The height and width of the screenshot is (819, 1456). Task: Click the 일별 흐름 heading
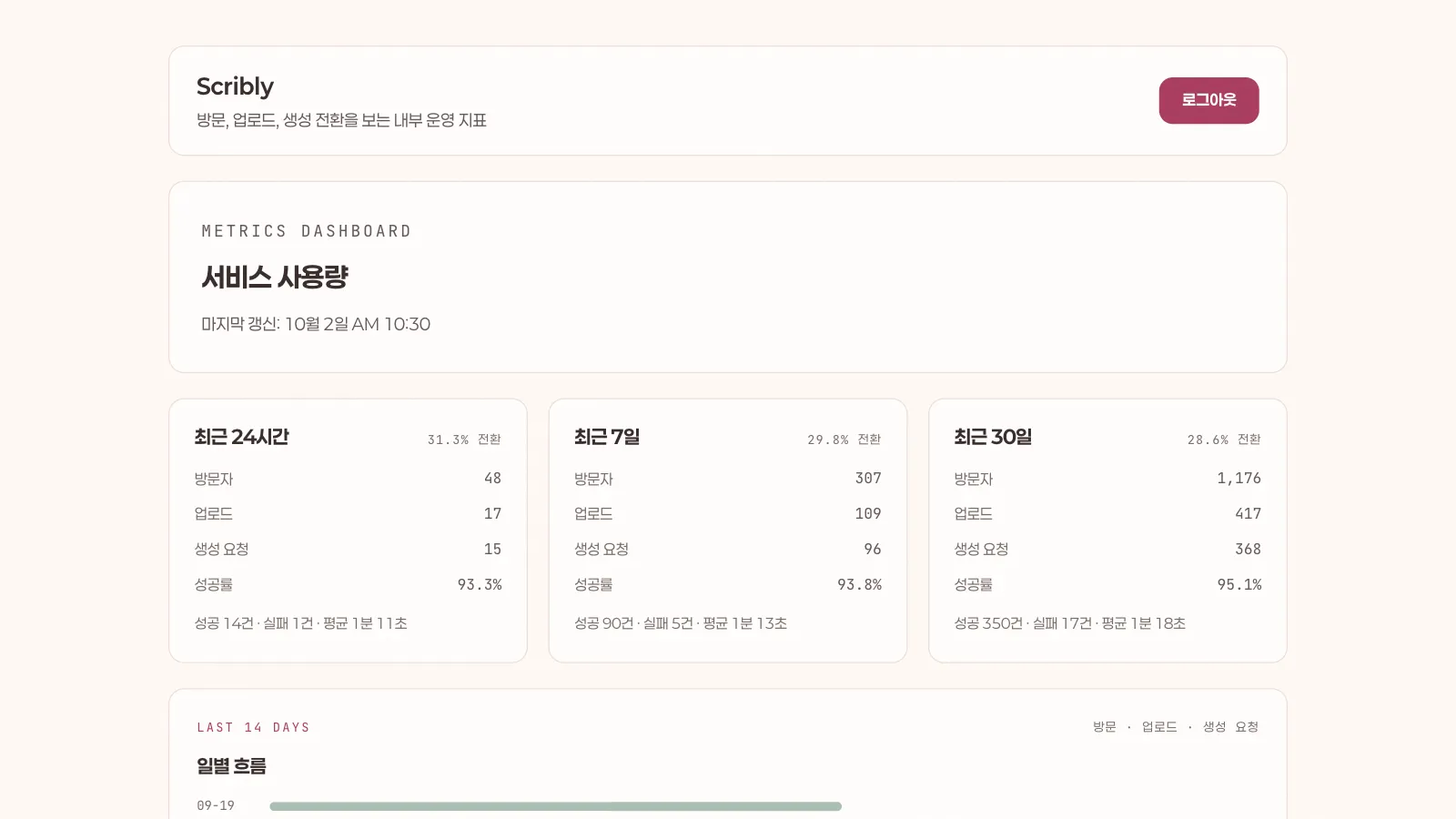[232, 766]
